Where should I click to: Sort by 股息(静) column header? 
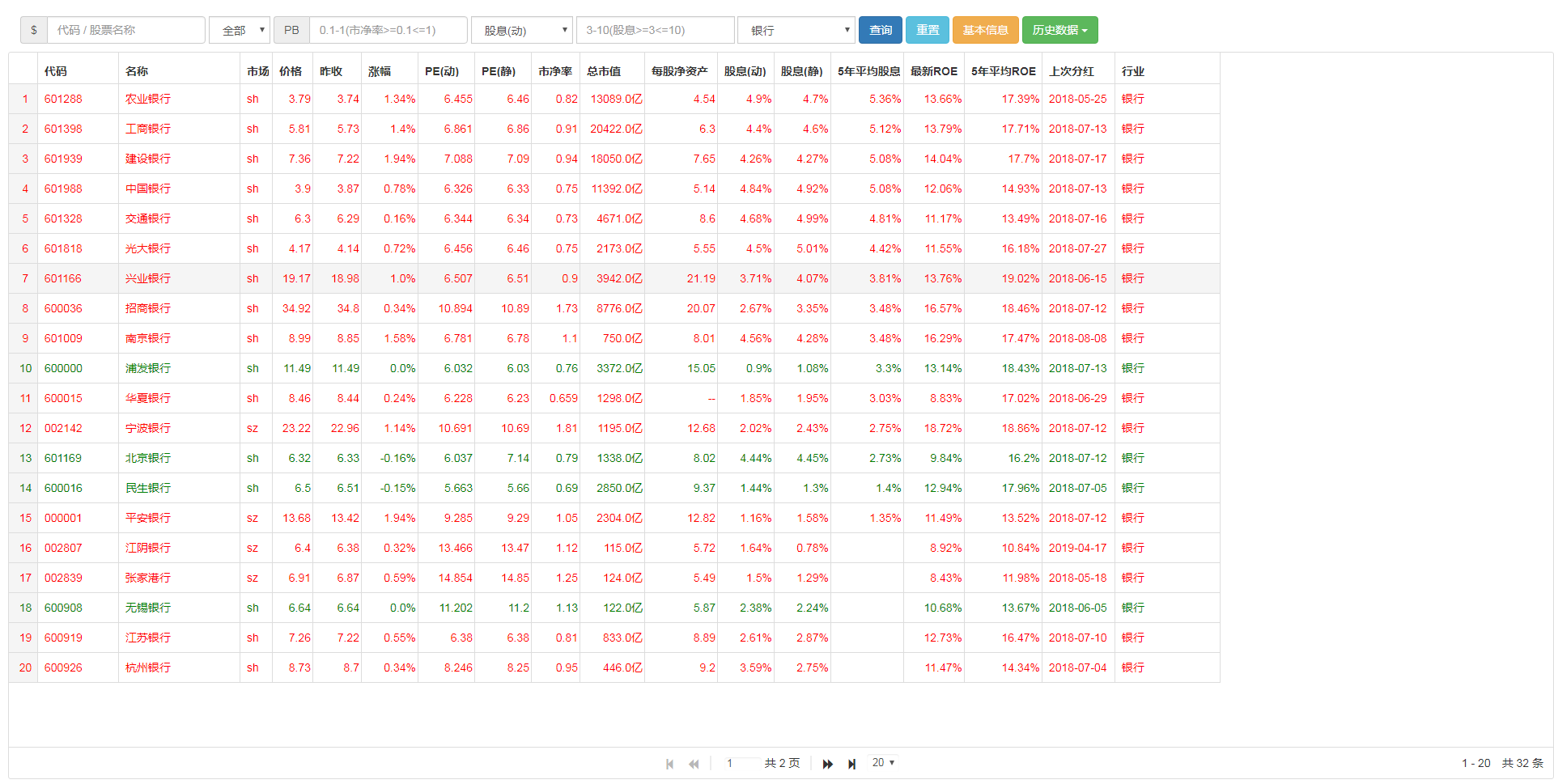801,71
